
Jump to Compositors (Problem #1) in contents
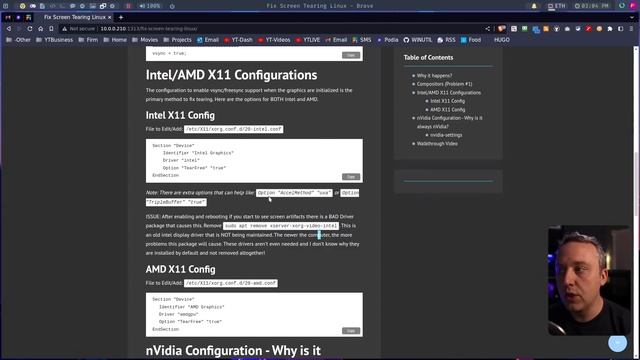tap(444, 84)
